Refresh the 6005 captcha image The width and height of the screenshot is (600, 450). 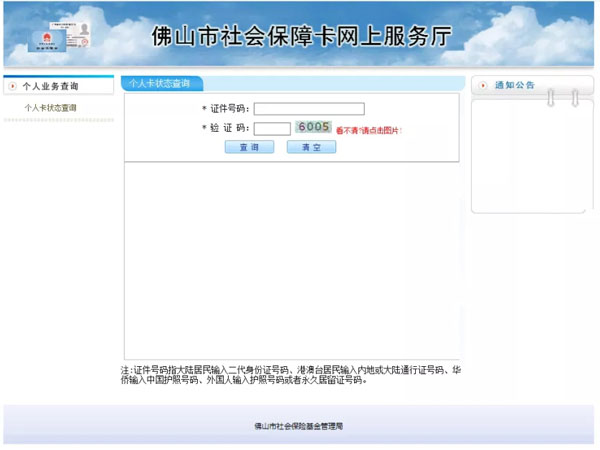(313, 127)
